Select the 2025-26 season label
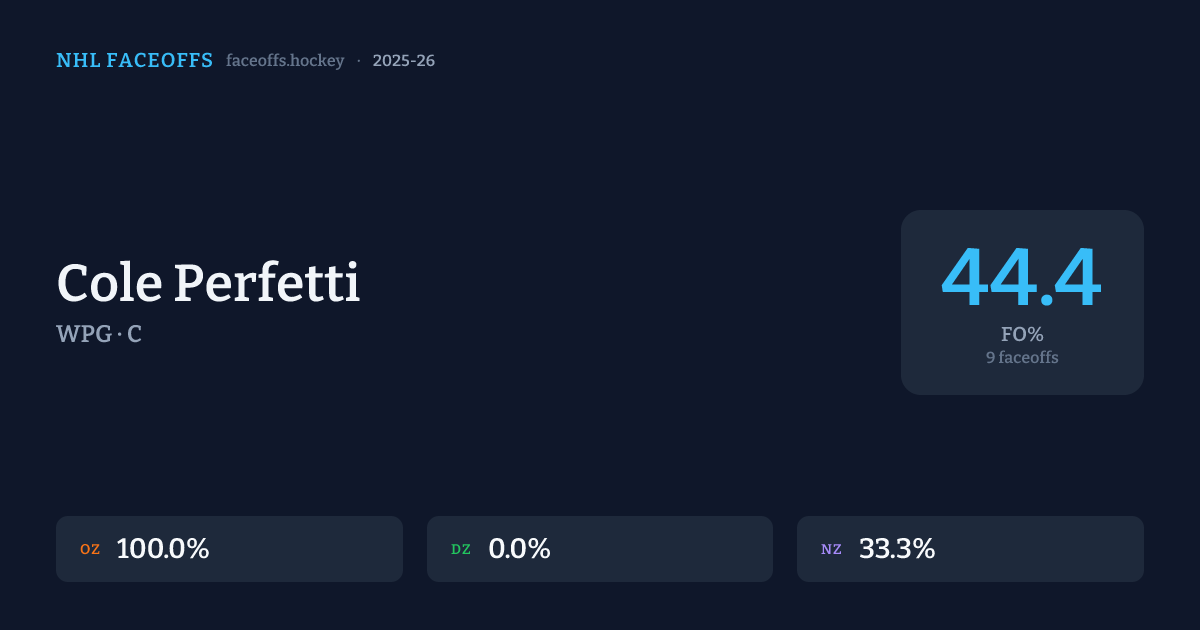The height and width of the screenshot is (630, 1200). [x=403, y=61]
